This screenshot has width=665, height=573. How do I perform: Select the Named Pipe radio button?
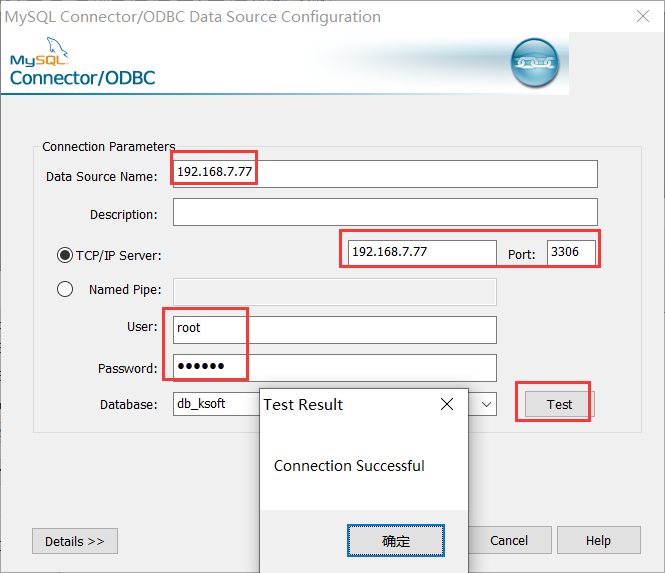click(x=66, y=289)
